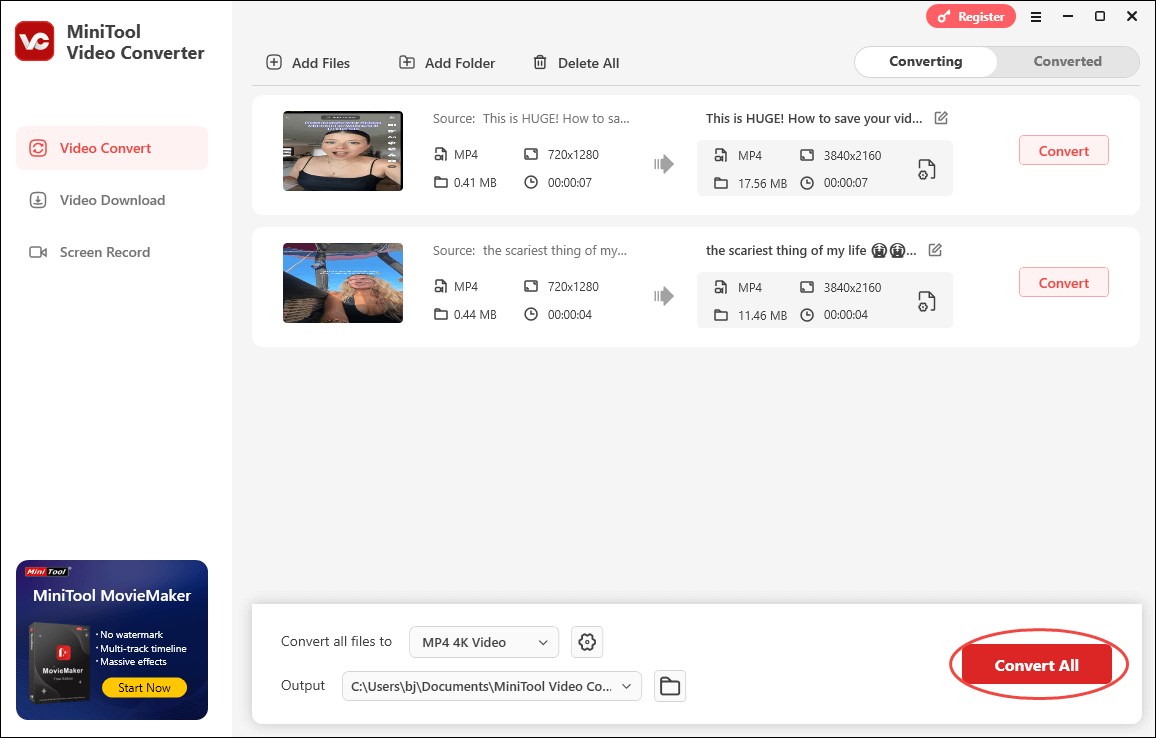Open format settings gear beside MP4 4K Video
This screenshot has height=738, width=1156.
587,642
